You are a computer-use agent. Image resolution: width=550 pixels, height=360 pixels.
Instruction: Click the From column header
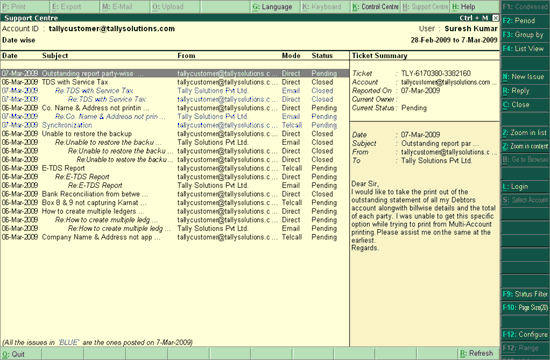(186, 55)
